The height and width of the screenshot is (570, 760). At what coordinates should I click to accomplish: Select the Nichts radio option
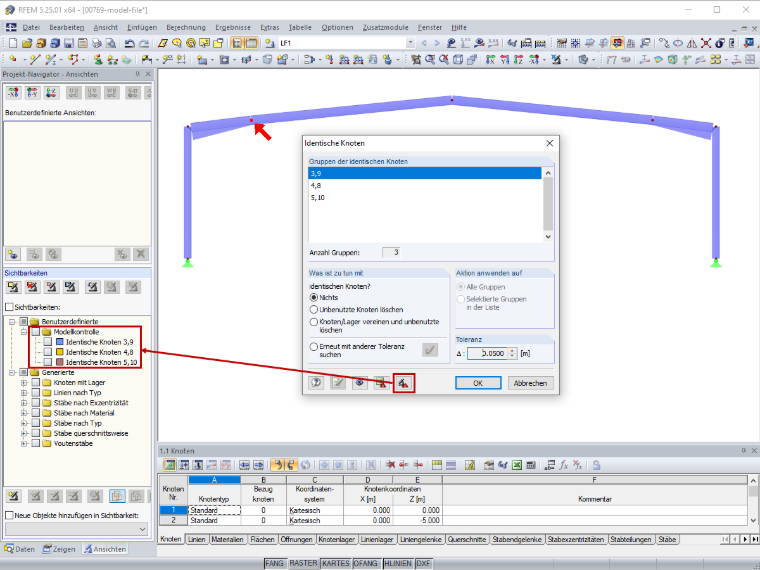click(314, 297)
